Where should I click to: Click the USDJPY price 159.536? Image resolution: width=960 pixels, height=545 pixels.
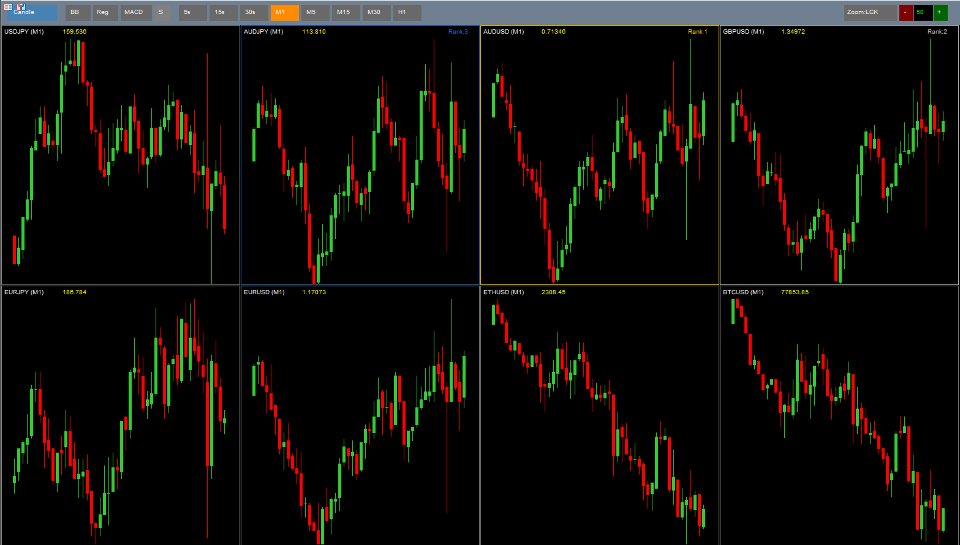pyautogui.click(x=74, y=31)
